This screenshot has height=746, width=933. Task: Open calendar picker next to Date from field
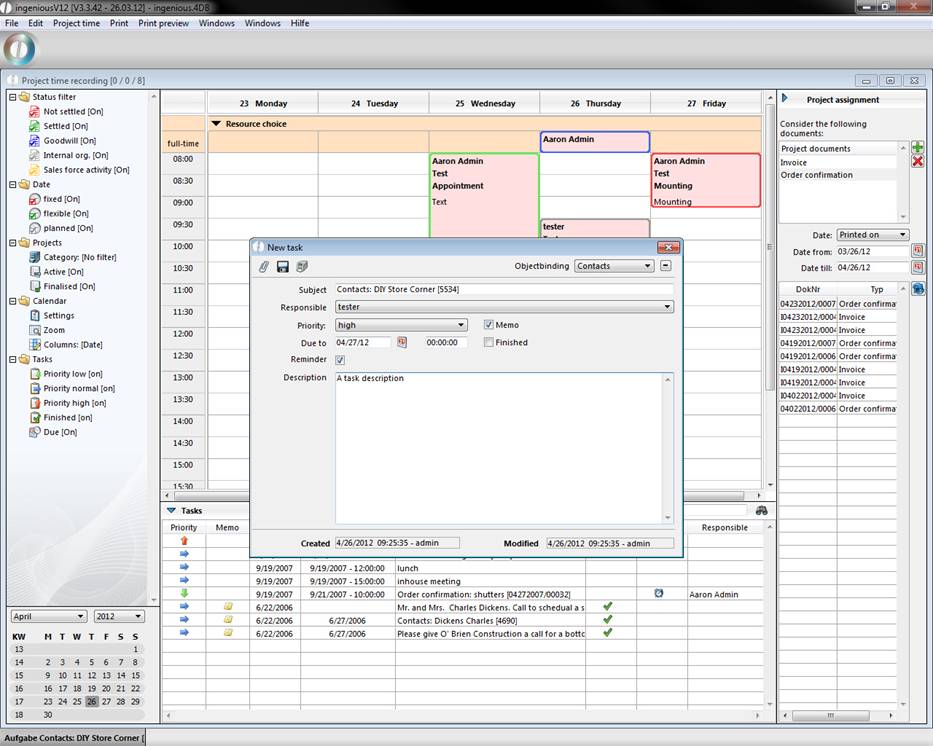(x=917, y=251)
